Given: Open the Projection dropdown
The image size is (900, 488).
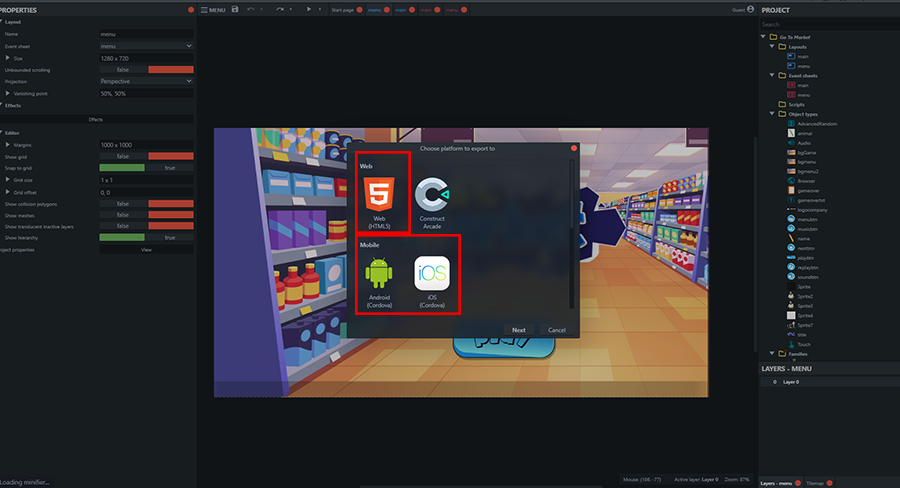Looking at the screenshot, I should pos(146,81).
